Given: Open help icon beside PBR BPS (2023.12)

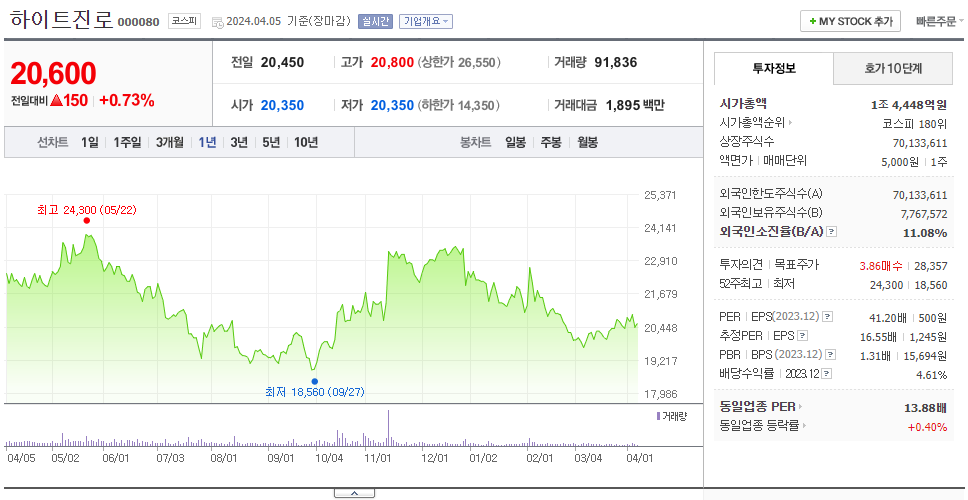Looking at the screenshot, I should click(x=831, y=355).
